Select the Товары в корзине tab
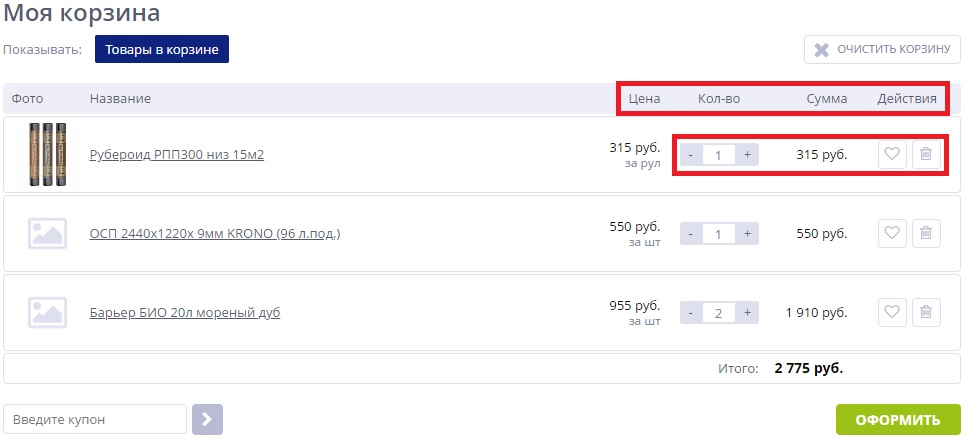The width and height of the screenshot is (965, 439). tap(162, 49)
